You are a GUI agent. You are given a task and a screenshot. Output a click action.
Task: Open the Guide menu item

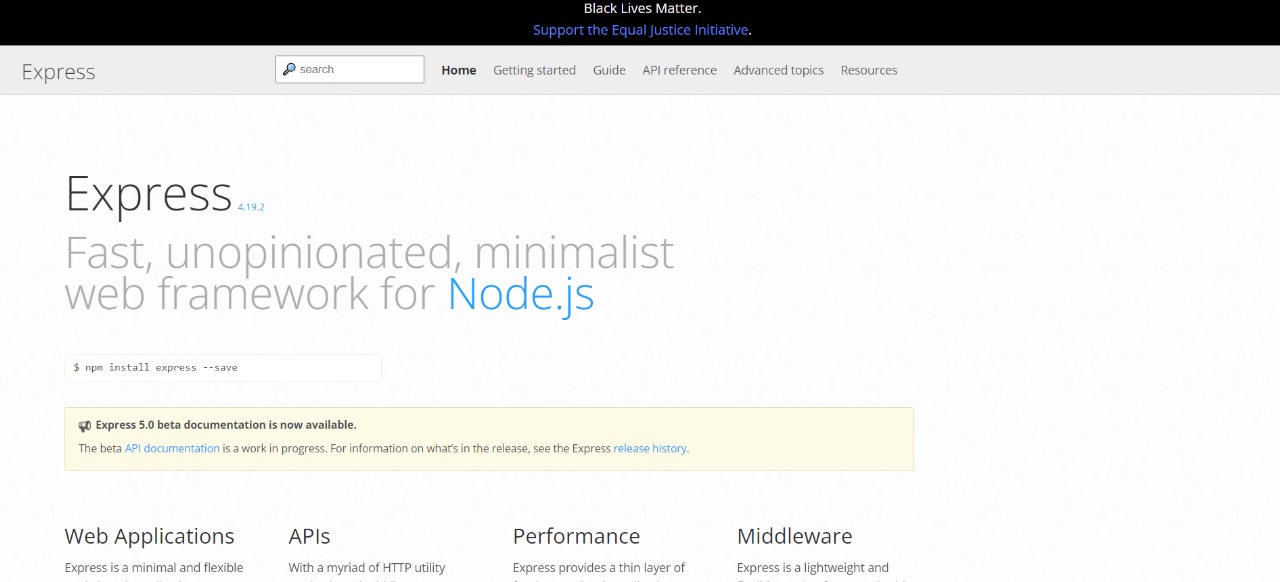click(609, 70)
